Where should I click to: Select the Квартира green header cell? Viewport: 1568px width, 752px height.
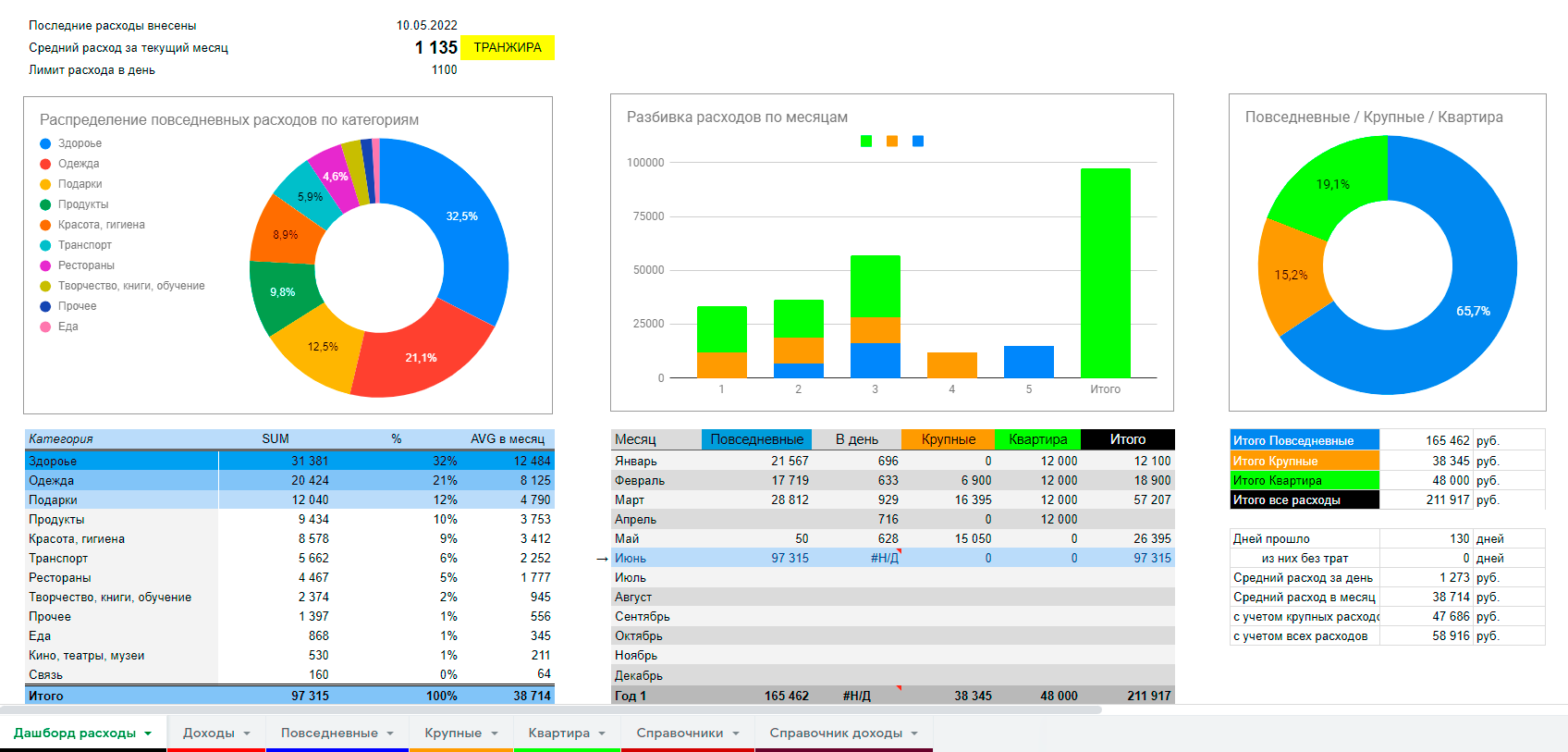(1038, 439)
